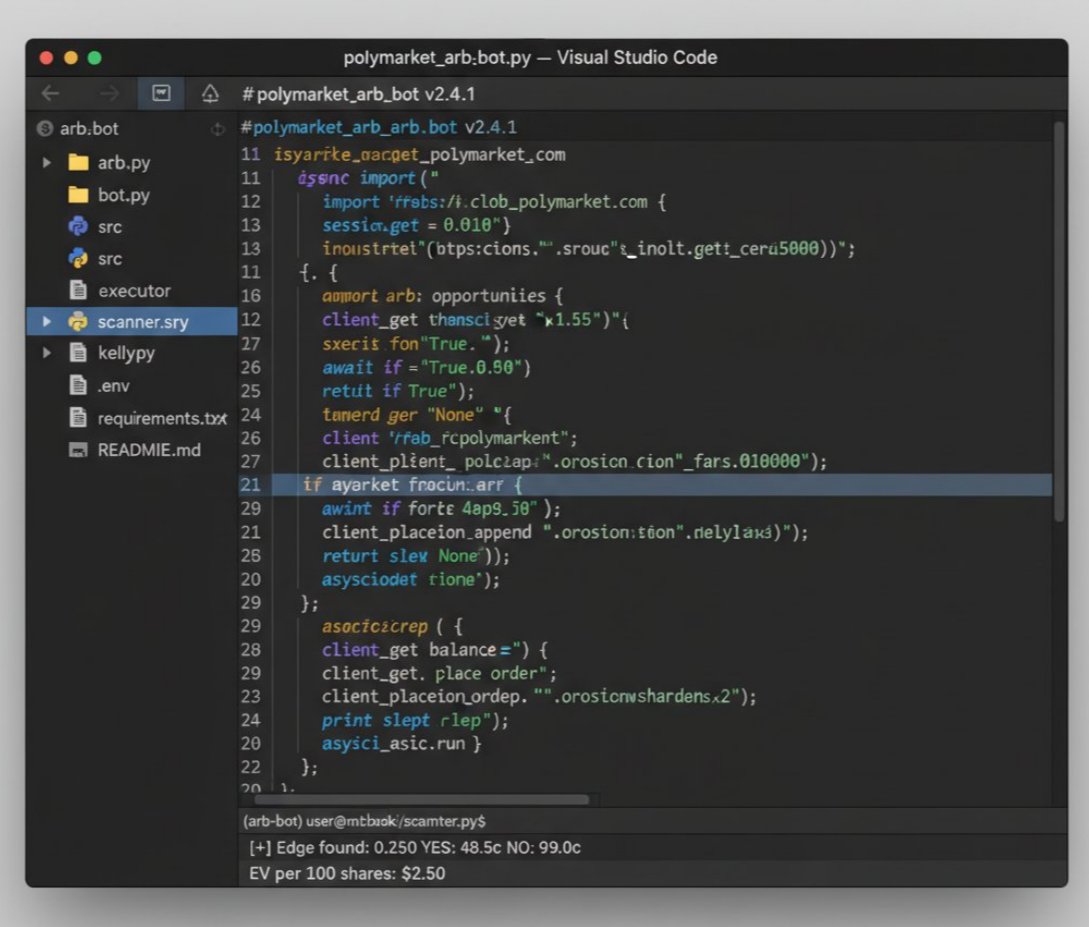The height and width of the screenshot is (927, 1089).
Task: Open the .env file
Action: click(113, 386)
